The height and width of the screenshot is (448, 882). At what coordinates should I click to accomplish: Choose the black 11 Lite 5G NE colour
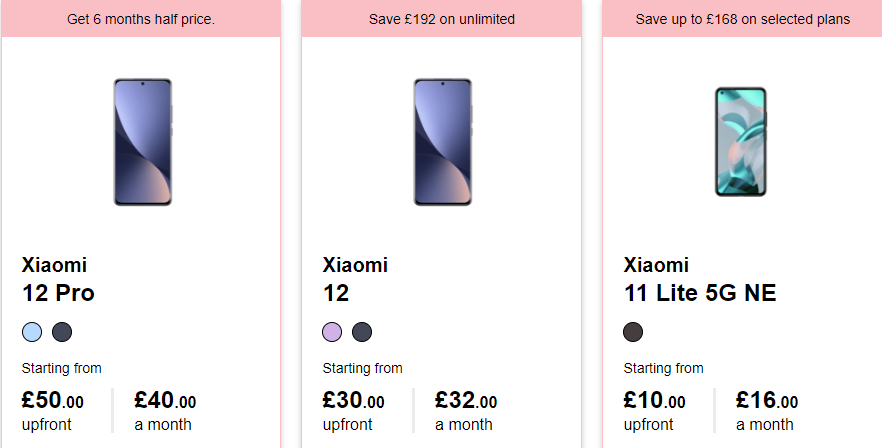[x=633, y=332]
